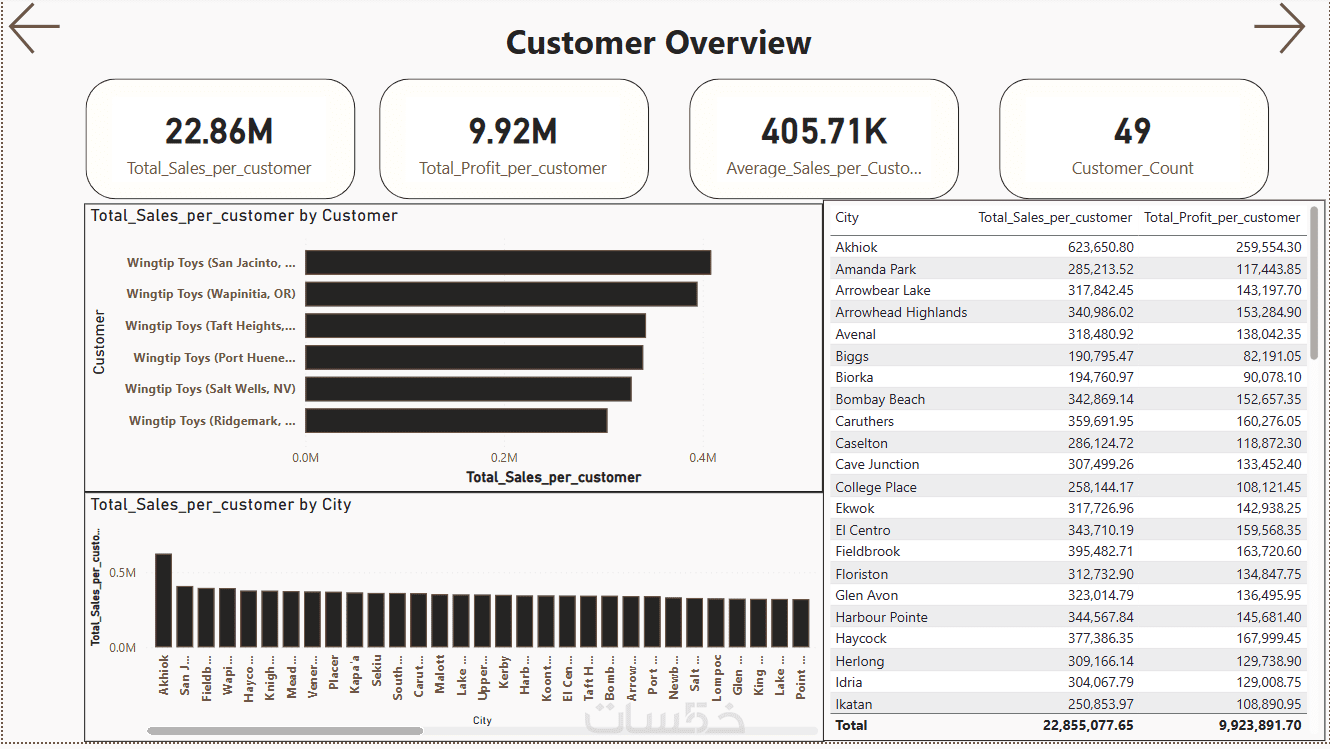Click the 'Customer Overview' page title

(659, 43)
